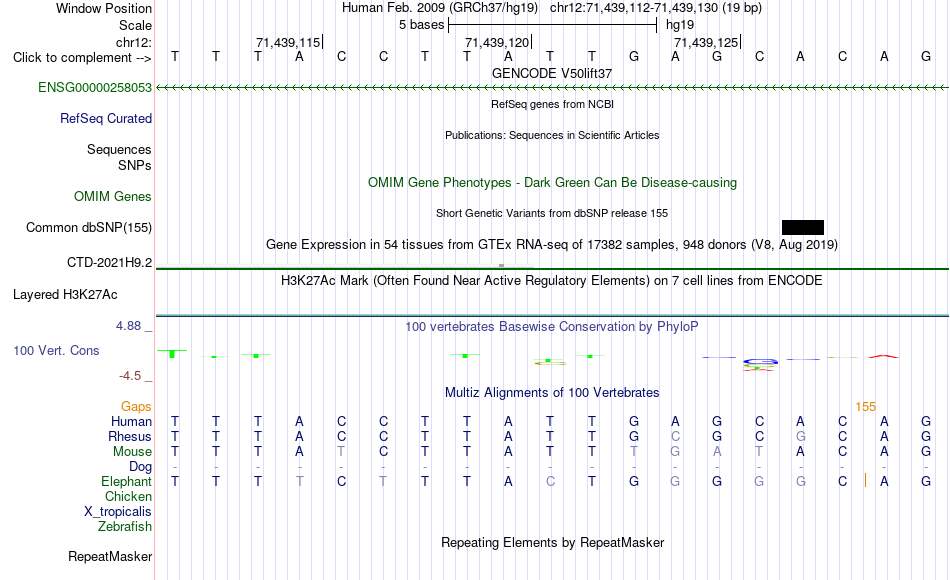Click the orange insertion bar in Elephant row

point(865,481)
